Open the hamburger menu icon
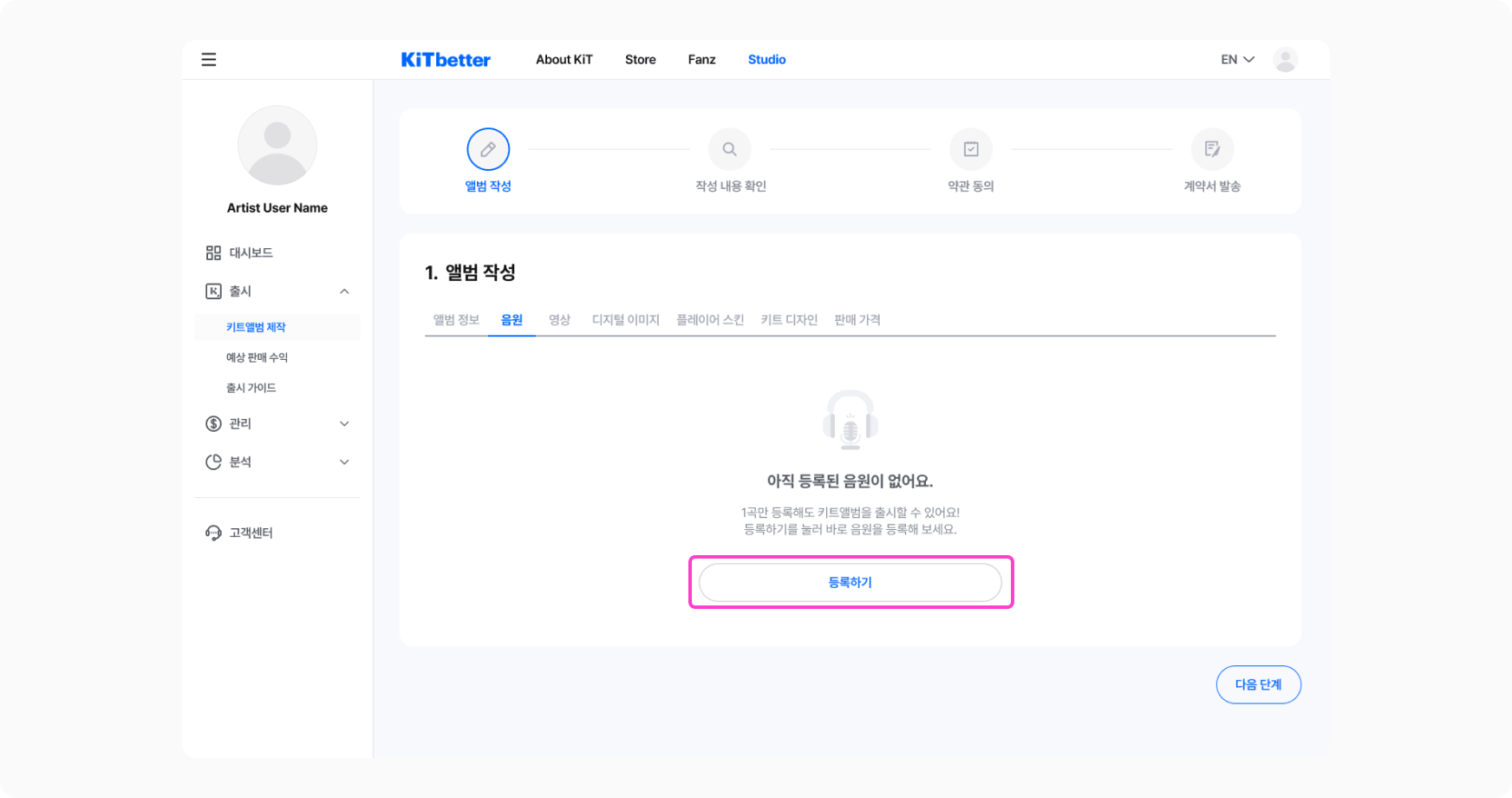 [x=208, y=60]
